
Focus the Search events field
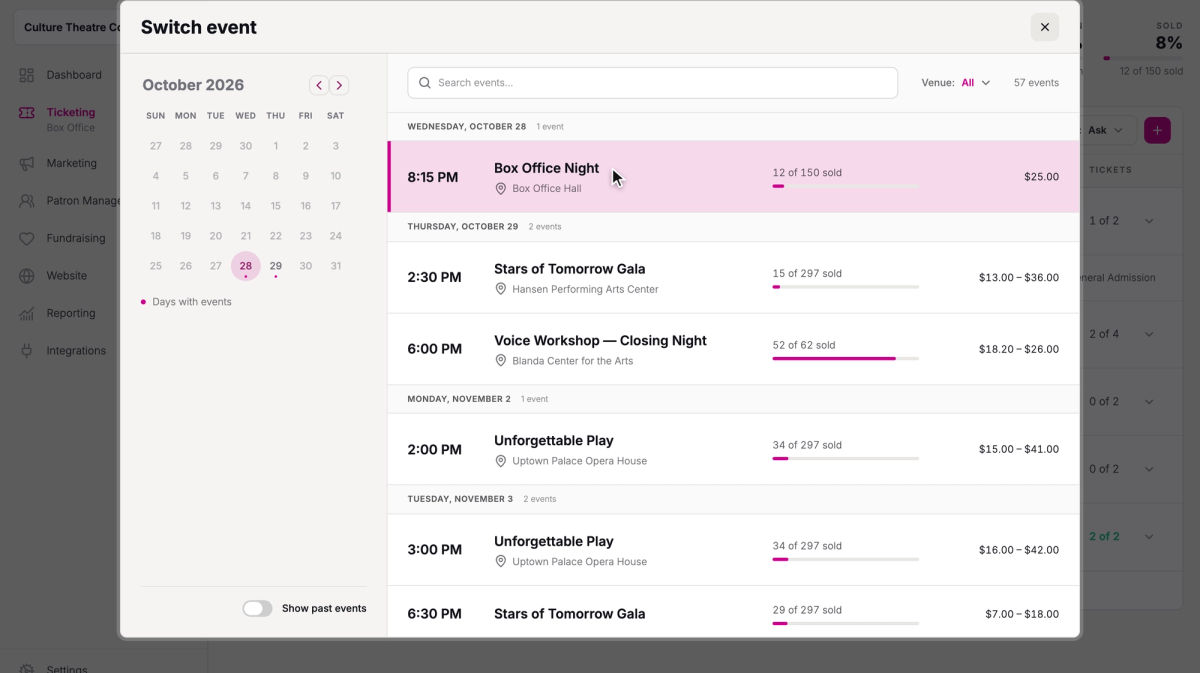coord(652,83)
